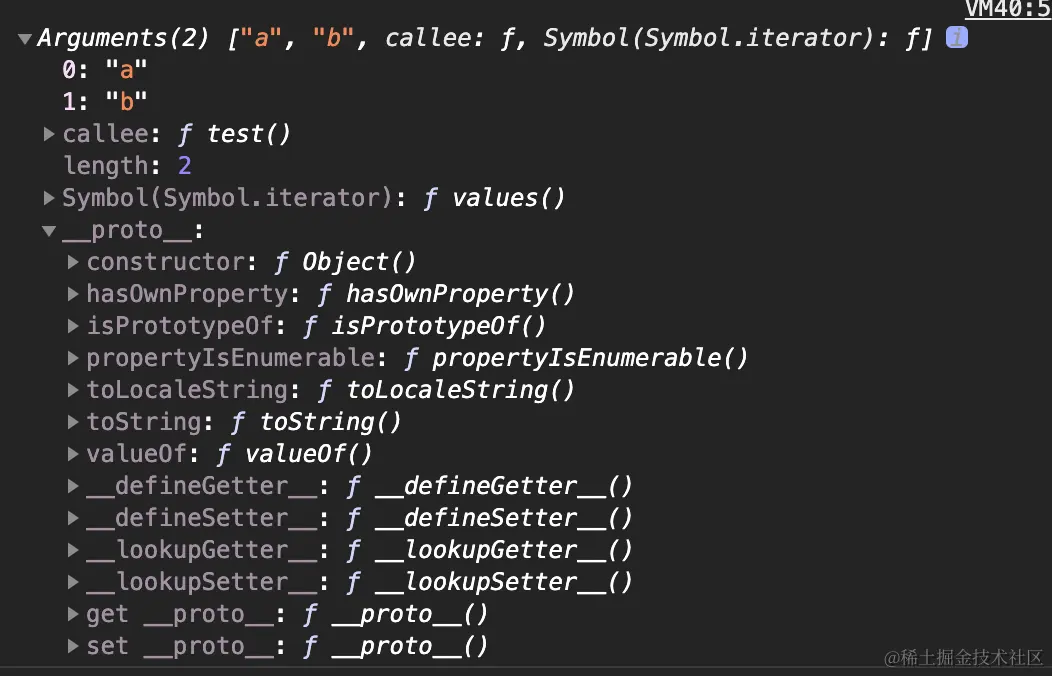The width and height of the screenshot is (1052, 676).
Task: Click the f test() function value
Action: click(x=234, y=134)
